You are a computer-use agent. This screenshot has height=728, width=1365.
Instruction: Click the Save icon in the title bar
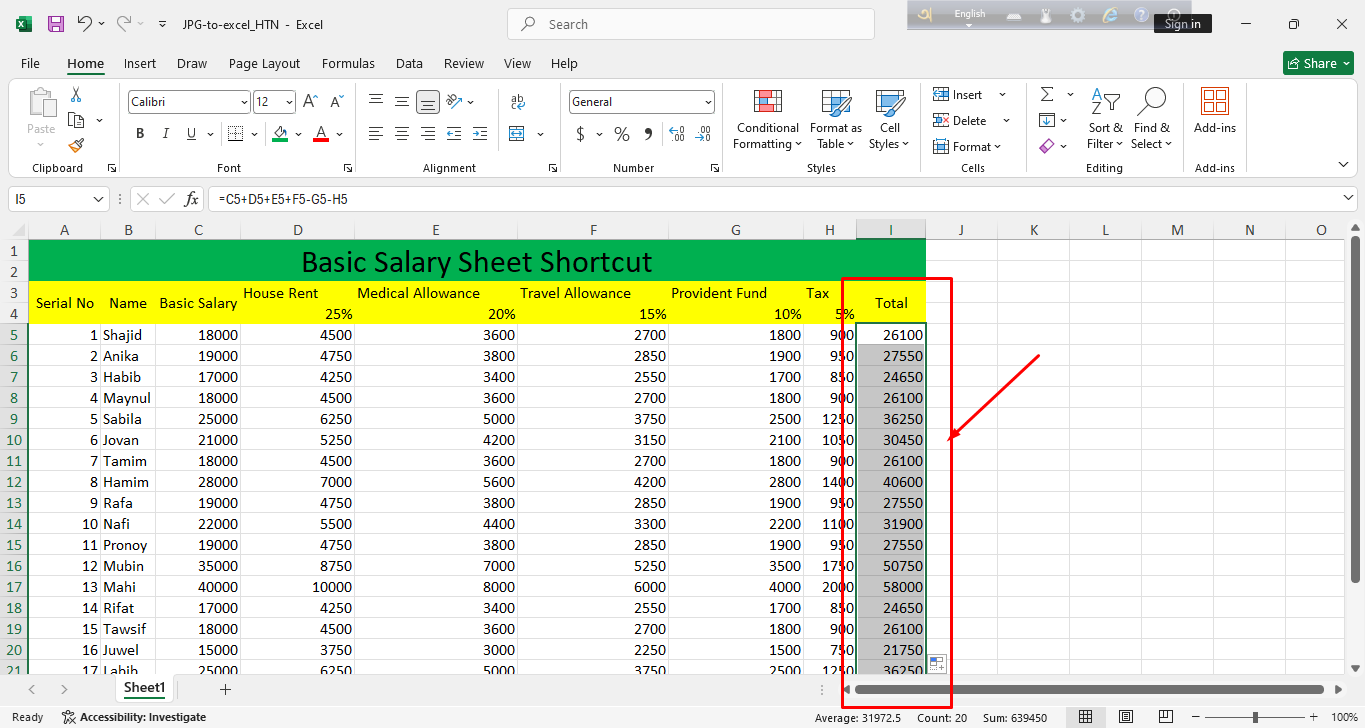coord(56,24)
